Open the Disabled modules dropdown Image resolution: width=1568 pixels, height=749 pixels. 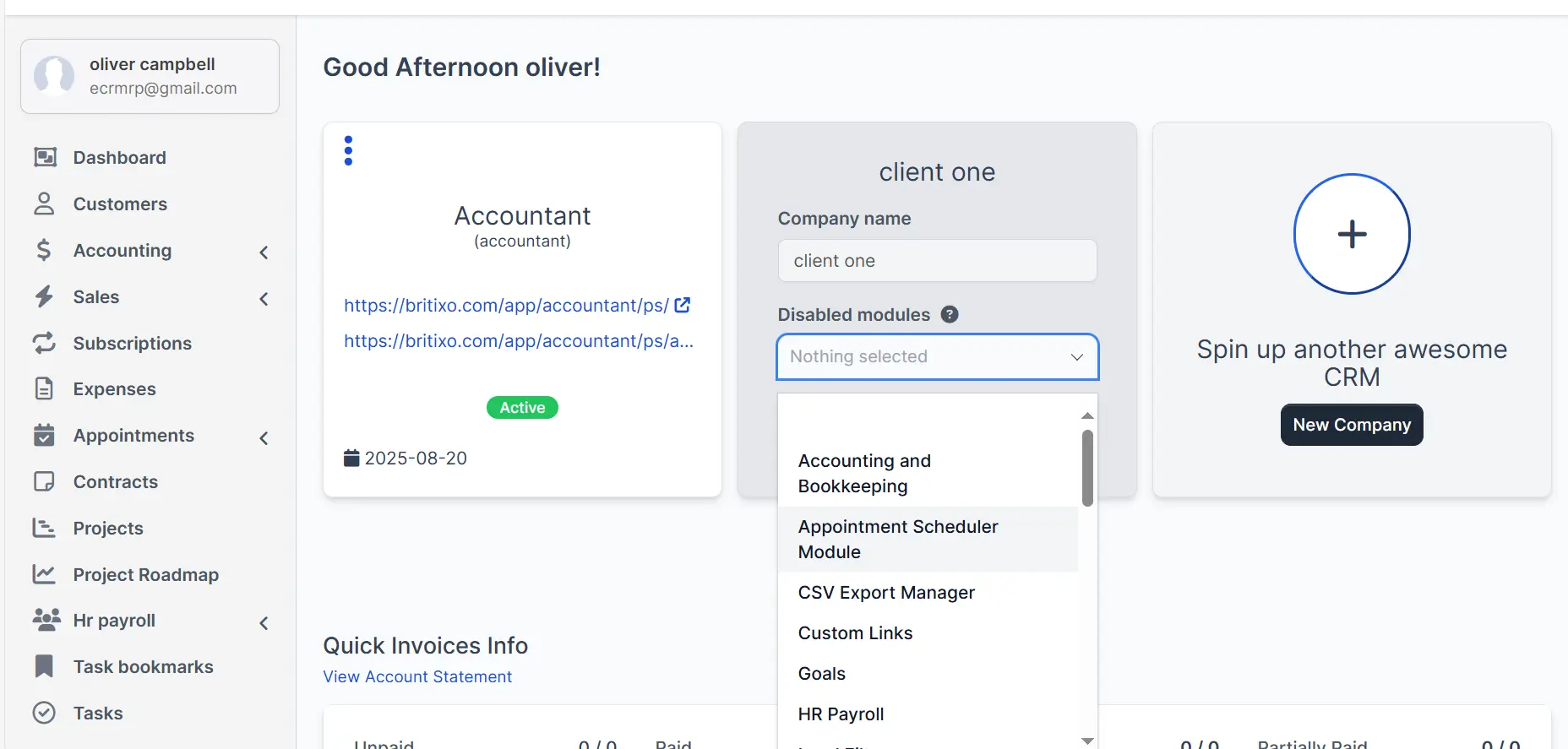(936, 357)
